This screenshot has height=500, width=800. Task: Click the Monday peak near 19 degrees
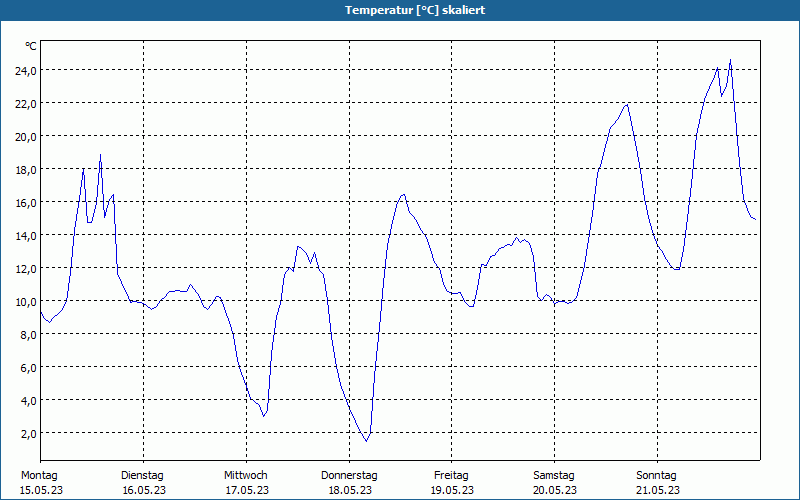(x=101, y=155)
